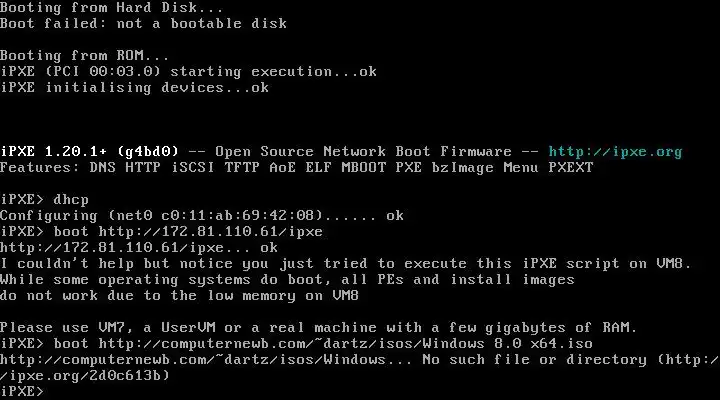Click the 'No such file or directory' error
720x400 pixels.
[534, 360]
